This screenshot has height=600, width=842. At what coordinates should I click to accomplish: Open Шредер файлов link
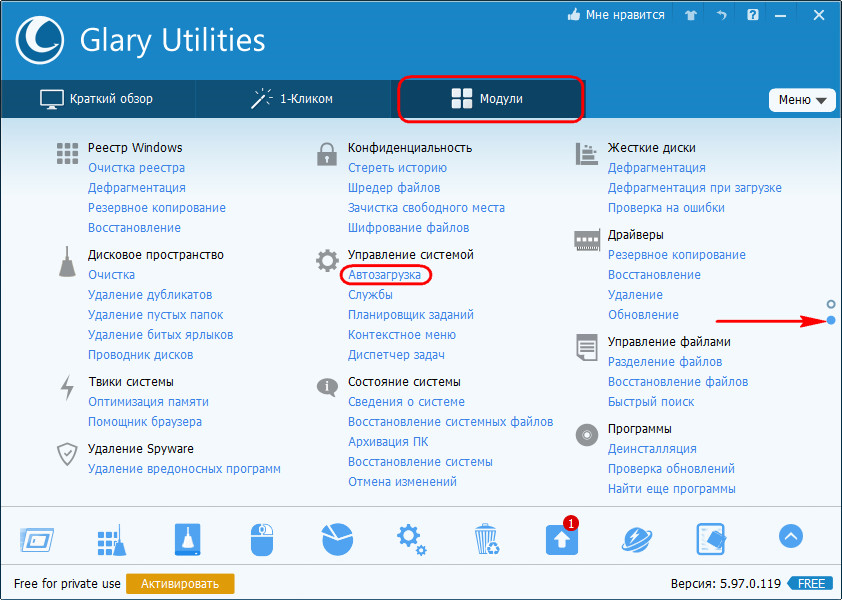click(394, 188)
